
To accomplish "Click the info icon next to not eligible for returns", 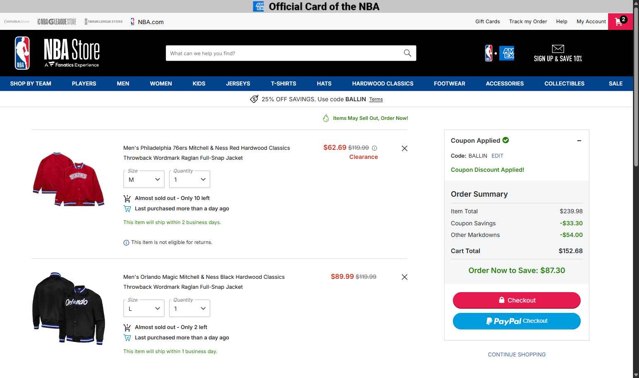I will click(126, 243).
